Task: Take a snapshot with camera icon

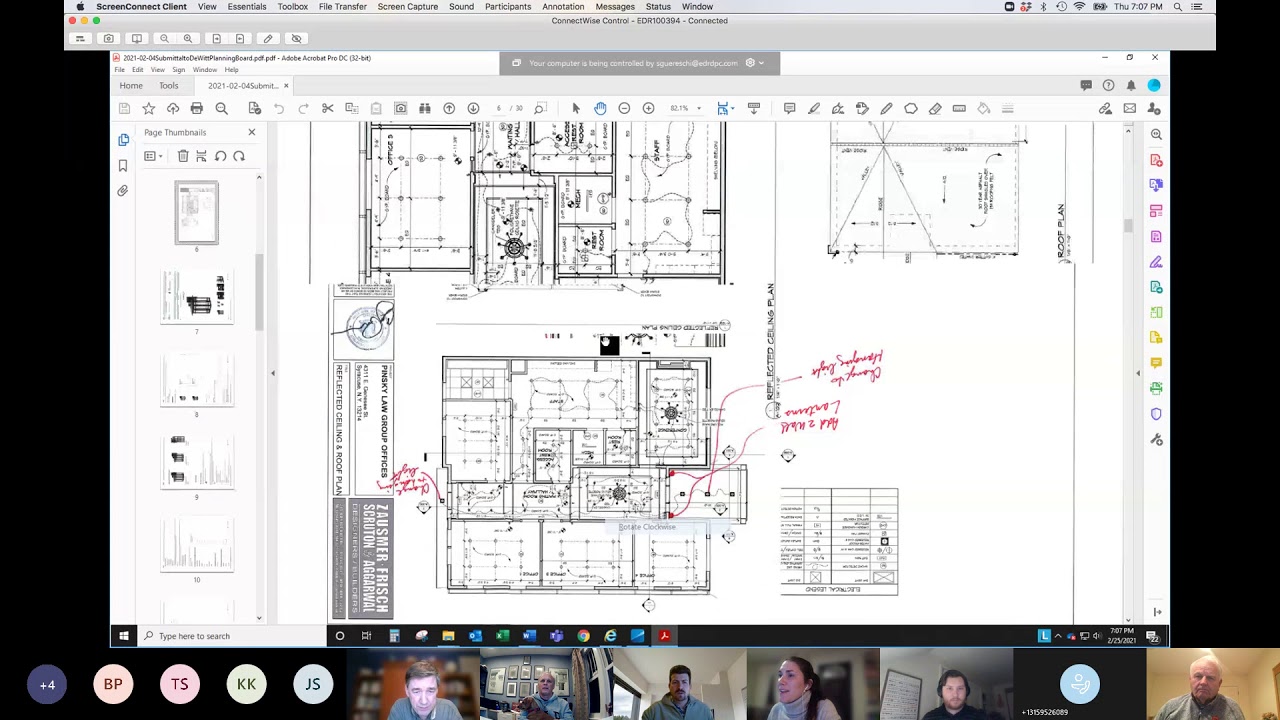Action: 401,108
